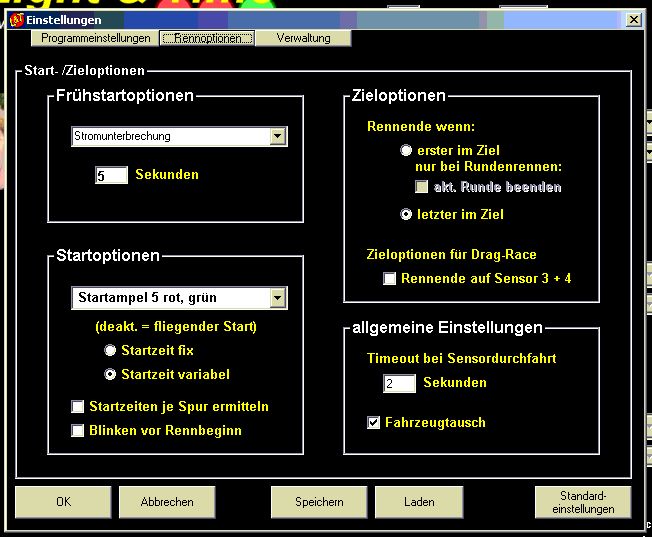This screenshot has height=537, width=652.
Task: Select the Rennoptionen tab
Action: [x=207, y=38]
